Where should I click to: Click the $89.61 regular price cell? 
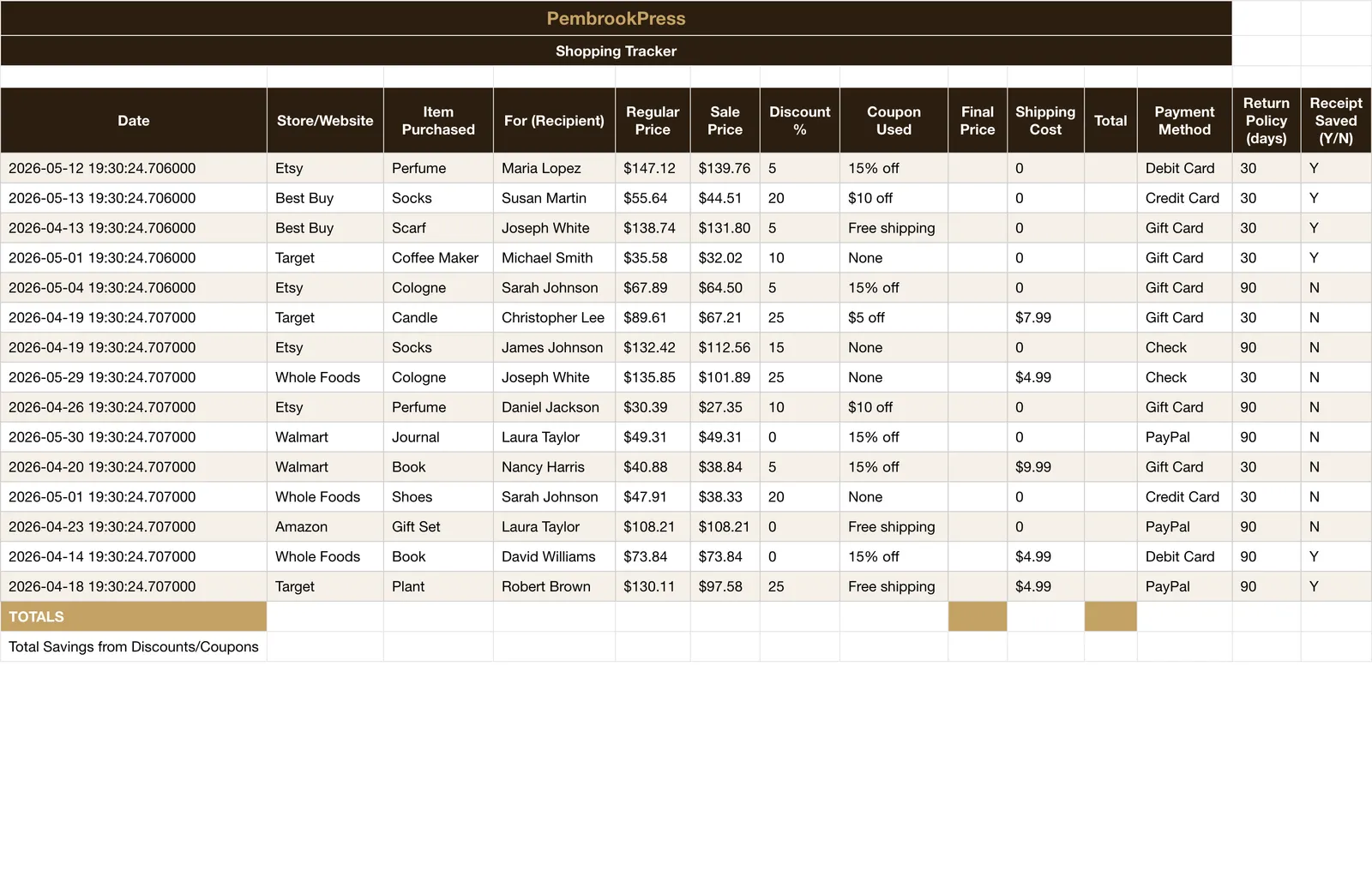[653, 317]
